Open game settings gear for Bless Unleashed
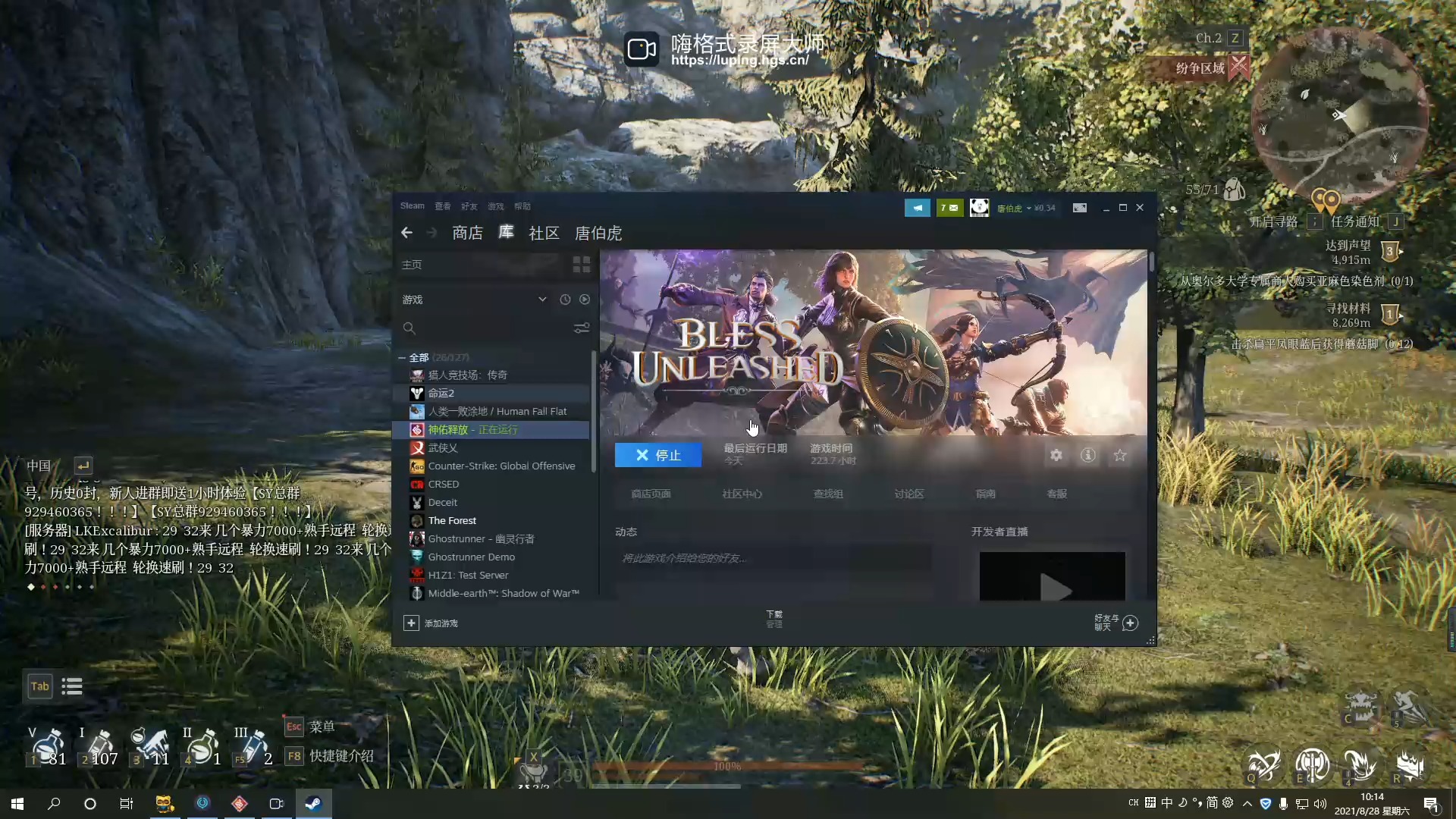Screen dimensions: 1456x819 coord(1056,455)
